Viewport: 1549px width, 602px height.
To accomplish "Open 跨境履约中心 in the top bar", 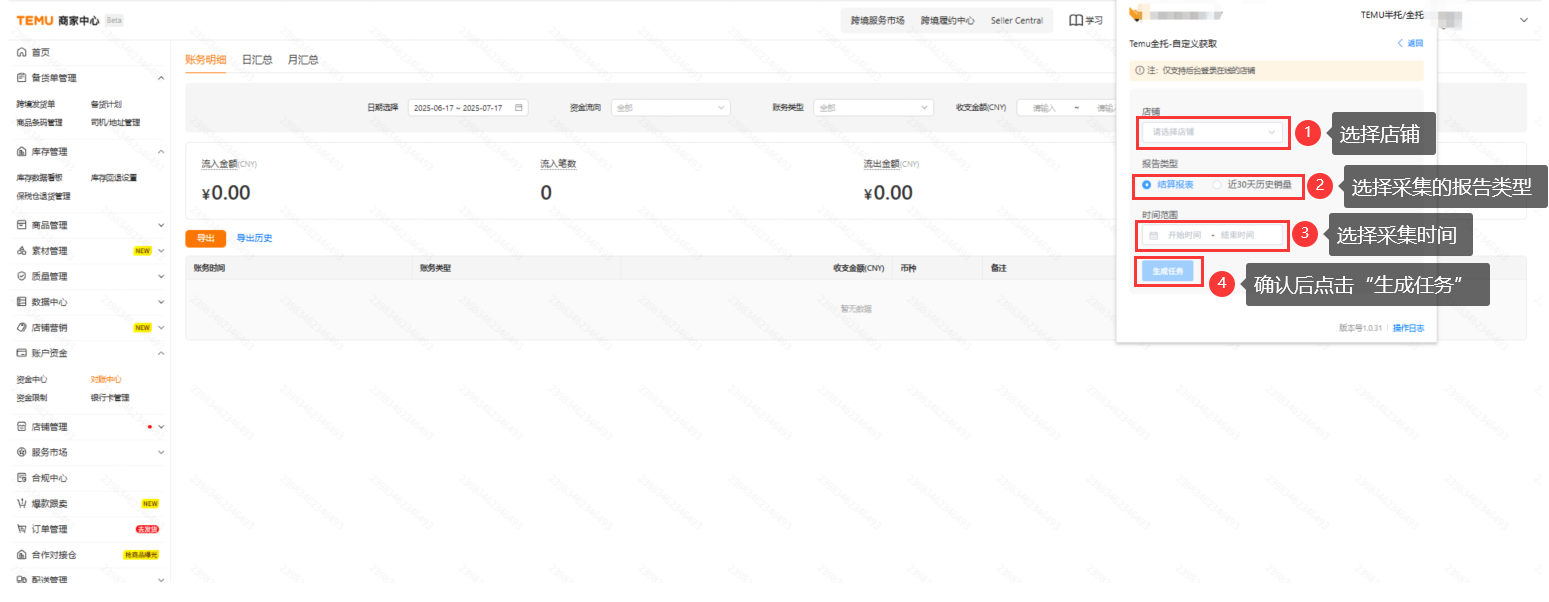I will tap(947, 20).
